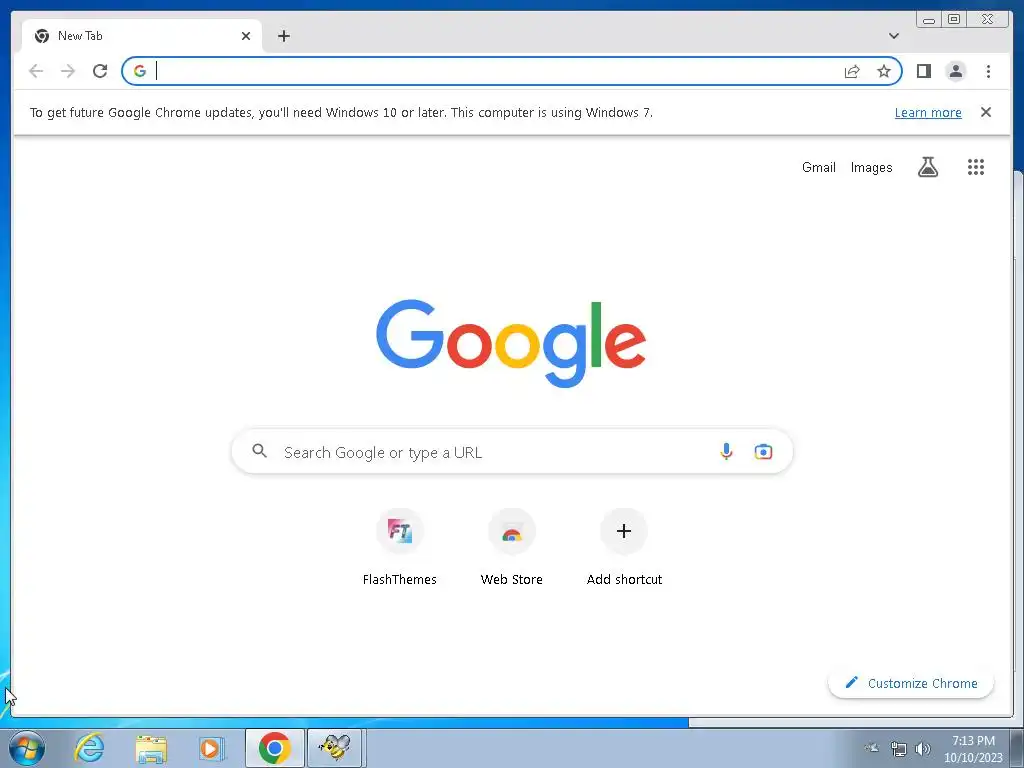Viewport: 1024px width, 768px height.
Task: Open the volume speaker tray icon
Action: point(923,748)
